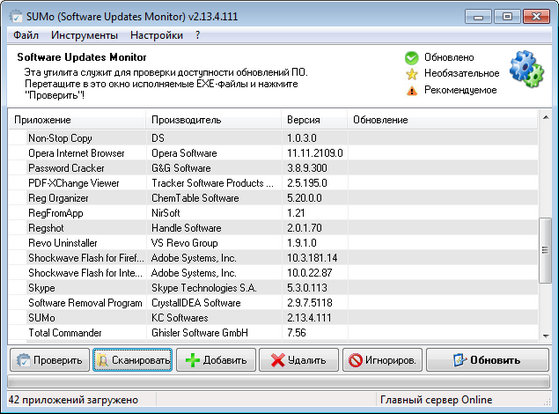Viewport: 559px width, 414px height.
Task: Click the list scrollbar down arrow
Action: (x=545, y=336)
